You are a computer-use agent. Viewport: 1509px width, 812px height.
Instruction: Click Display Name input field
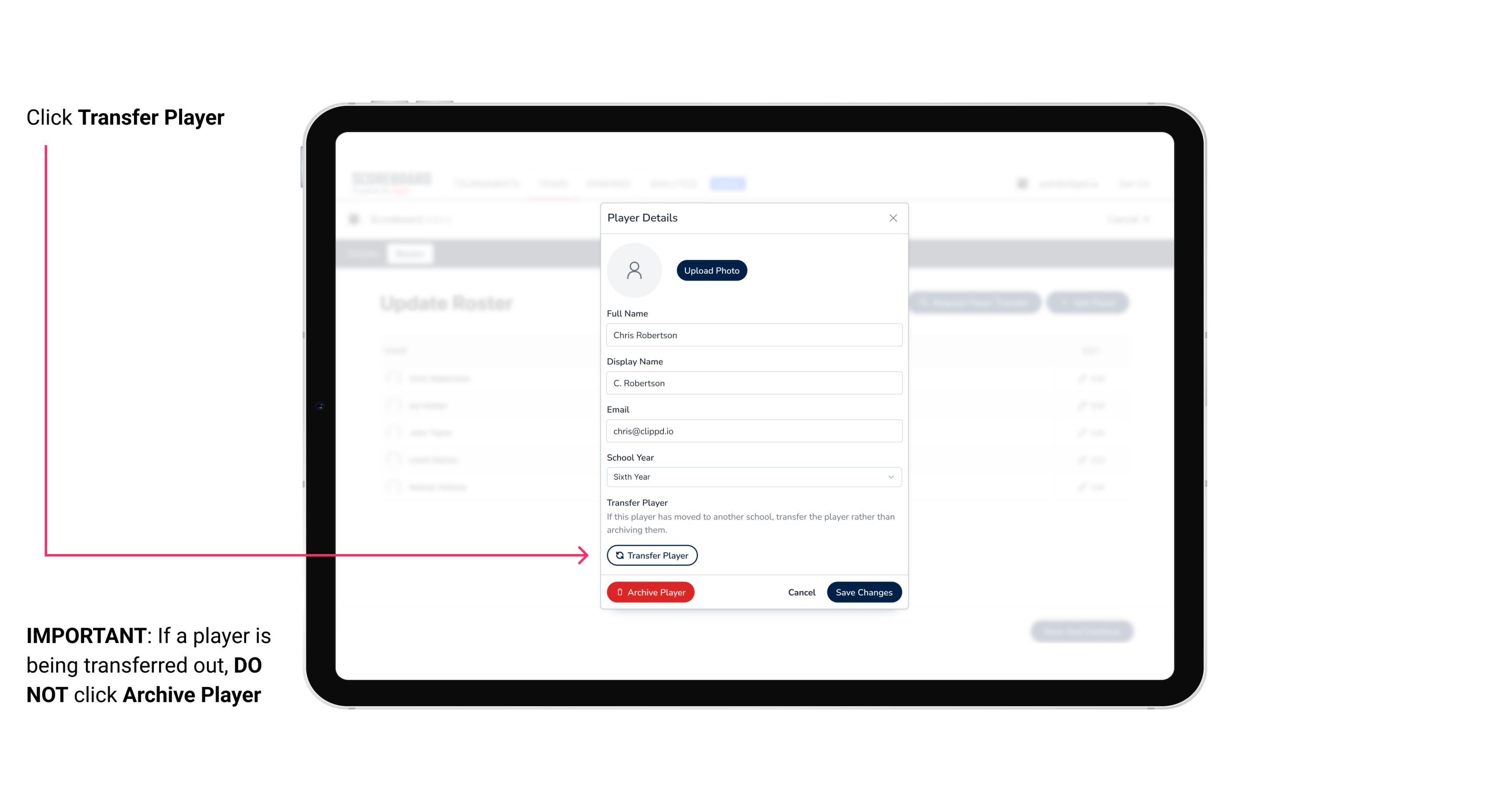[753, 383]
